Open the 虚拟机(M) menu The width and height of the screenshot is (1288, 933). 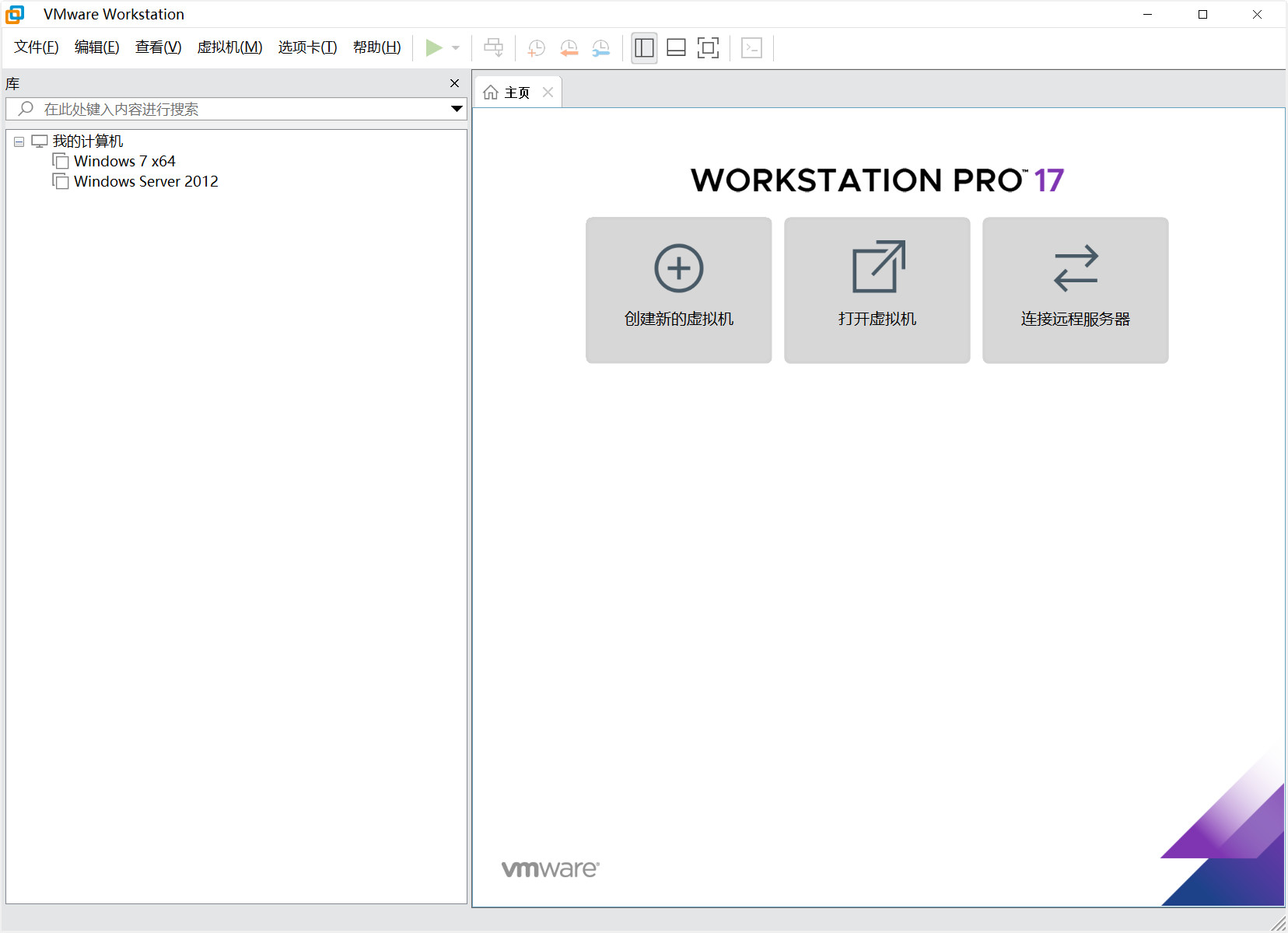point(229,47)
